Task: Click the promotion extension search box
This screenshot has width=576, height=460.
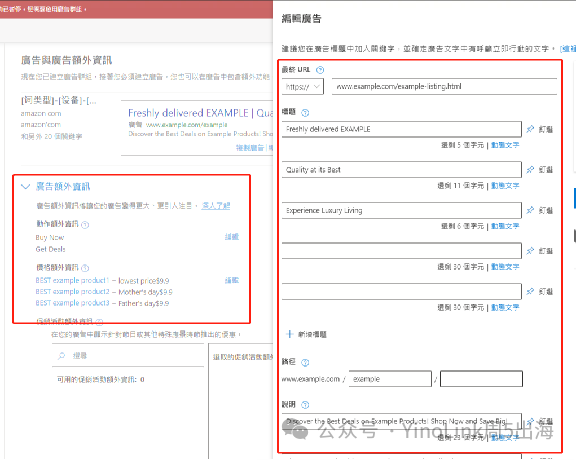Action: (x=128, y=356)
